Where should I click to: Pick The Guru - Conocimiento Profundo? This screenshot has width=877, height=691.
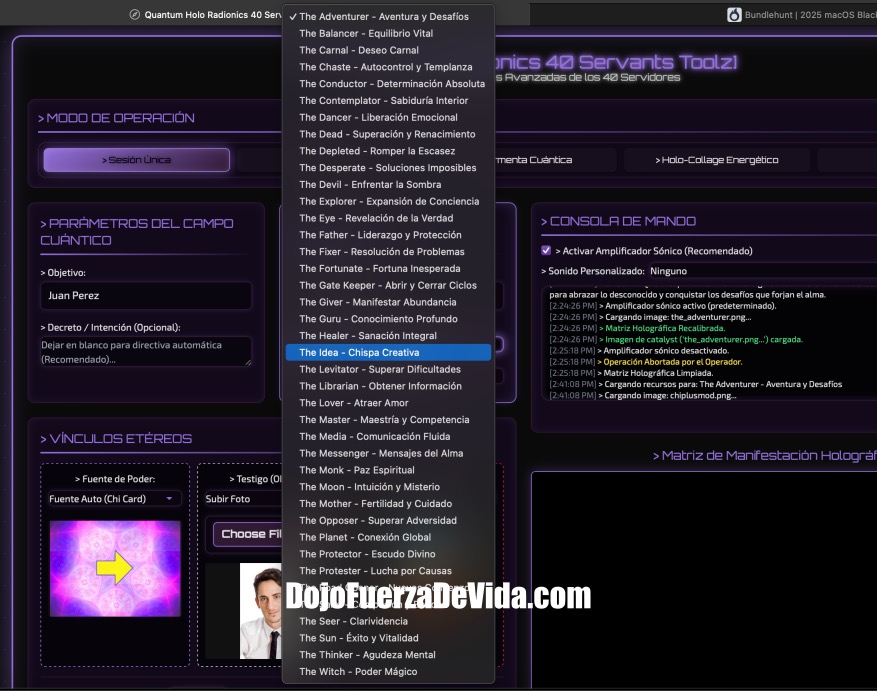tap(388, 319)
